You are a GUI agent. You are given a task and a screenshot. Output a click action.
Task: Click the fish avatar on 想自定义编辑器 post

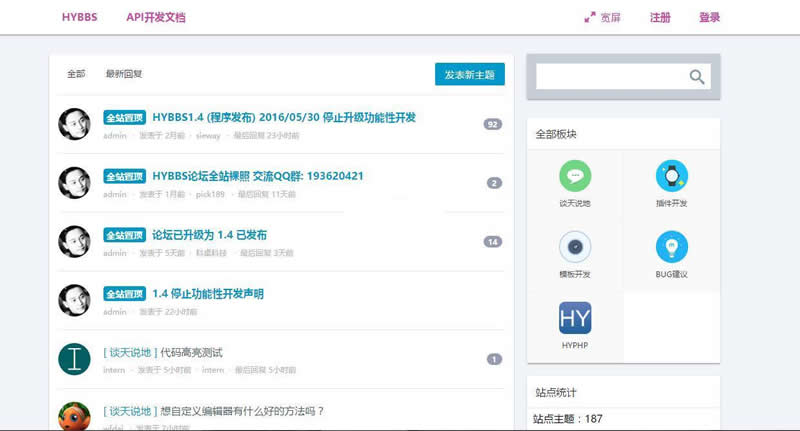click(x=74, y=416)
